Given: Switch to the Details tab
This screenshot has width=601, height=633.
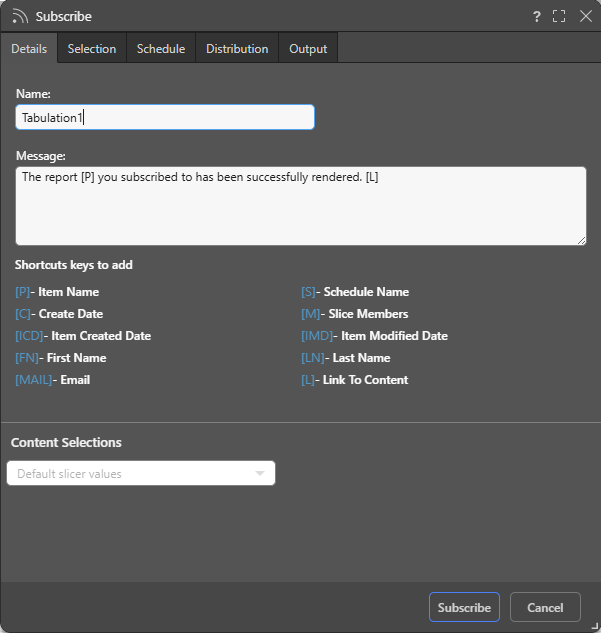Looking at the screenshot, I should tap(29, 49).
